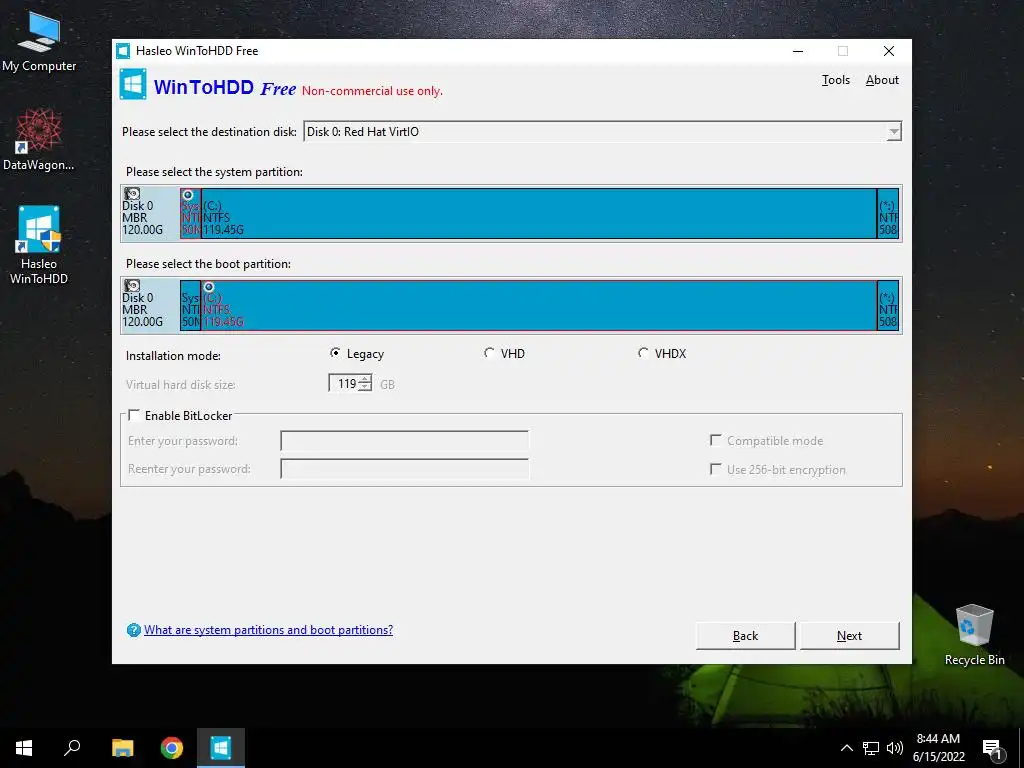1024x768 pixels.
Task: Click the virtual hard disk size value field
Action: 344,383
